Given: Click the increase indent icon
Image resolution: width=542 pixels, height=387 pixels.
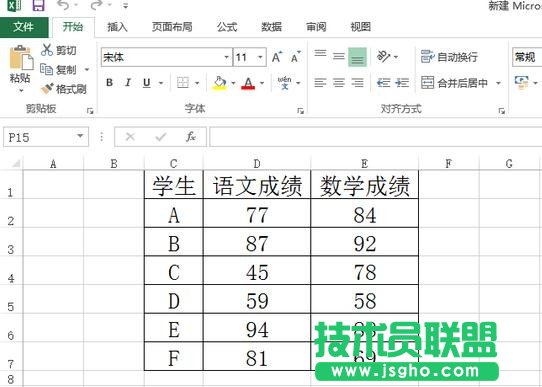Looking at the screenshot, I should point(402,83).
